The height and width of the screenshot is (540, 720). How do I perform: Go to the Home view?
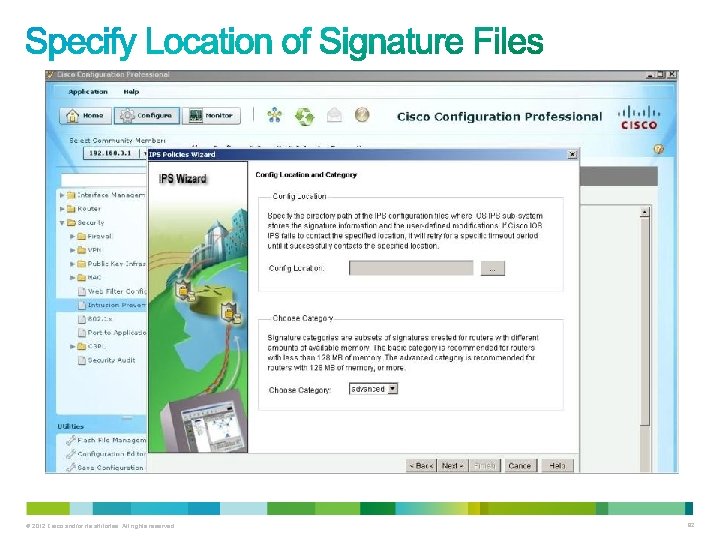[85, 116]
